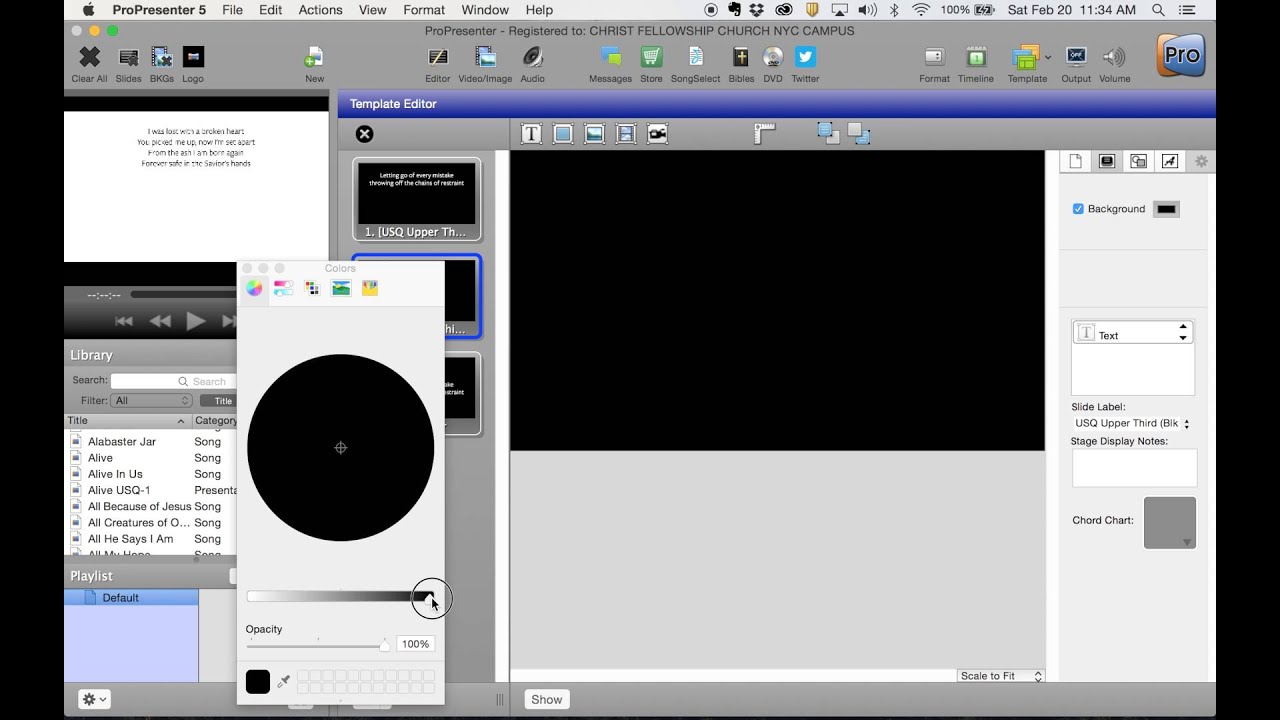Switch to image palettes tab in Colors
Image resolution: width=1280 pixels, height=720 pixels.
tap(341, 288)
